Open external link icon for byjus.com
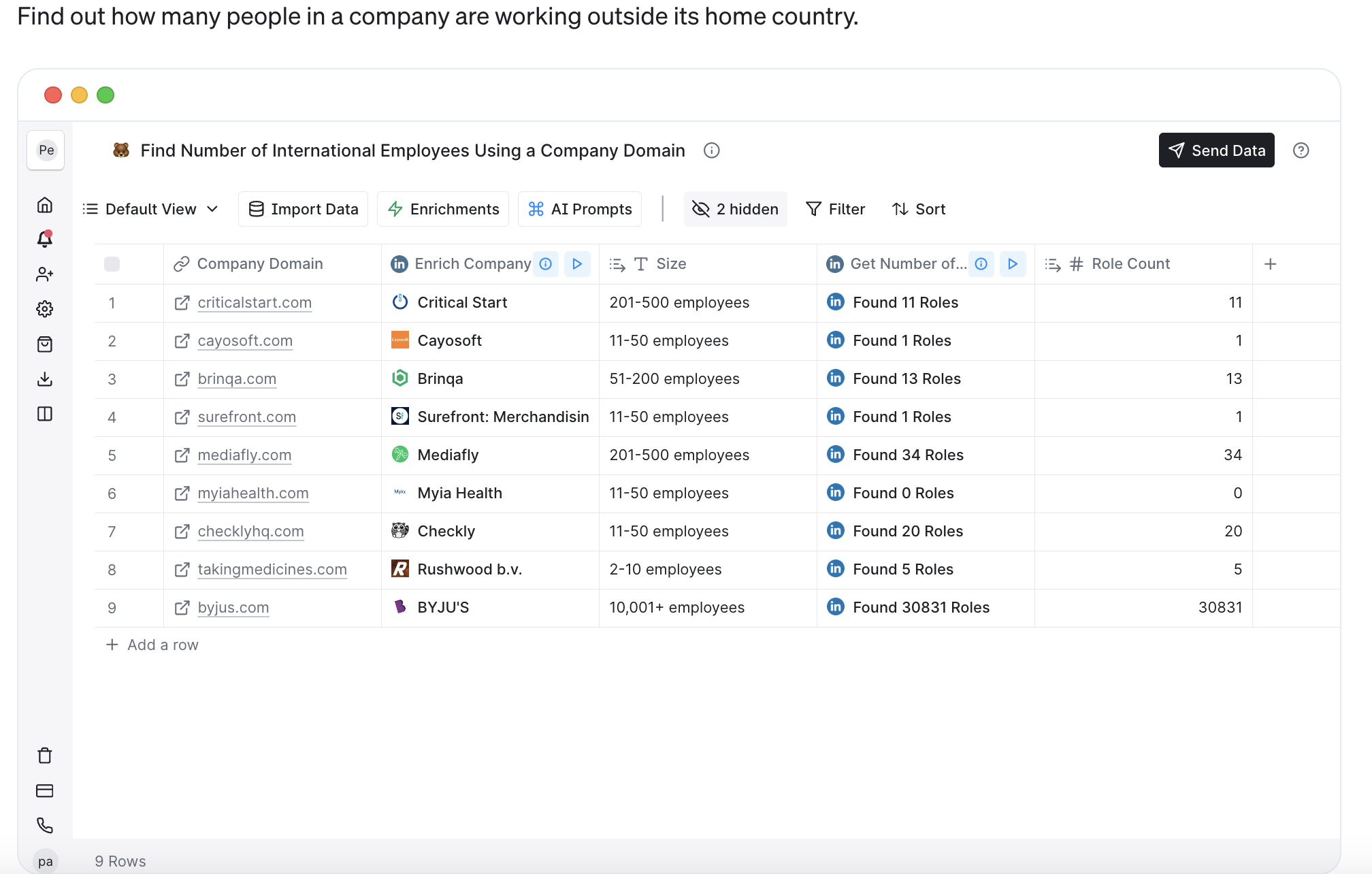1372x874 pixels. coord(182,608)
